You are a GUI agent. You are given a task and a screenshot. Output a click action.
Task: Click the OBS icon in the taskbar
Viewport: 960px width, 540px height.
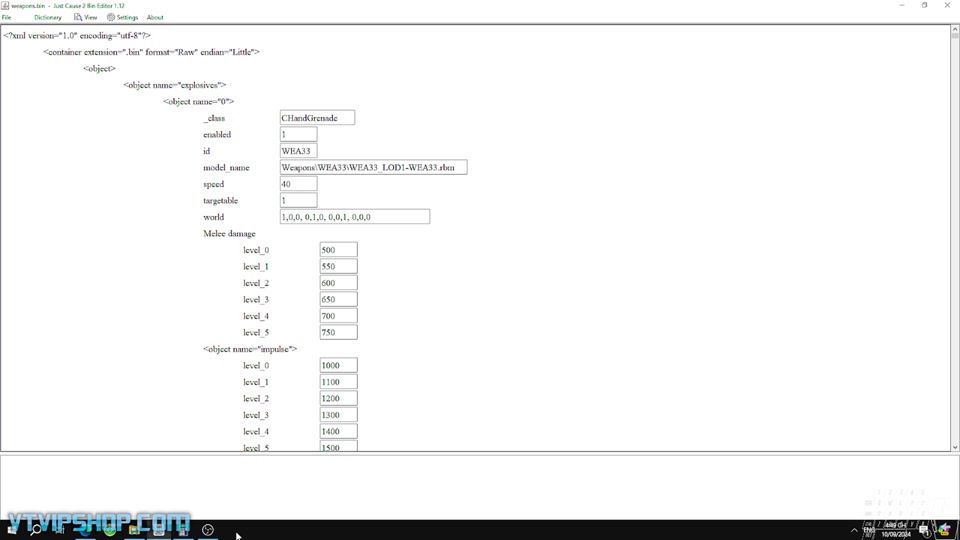click(208, 530)
